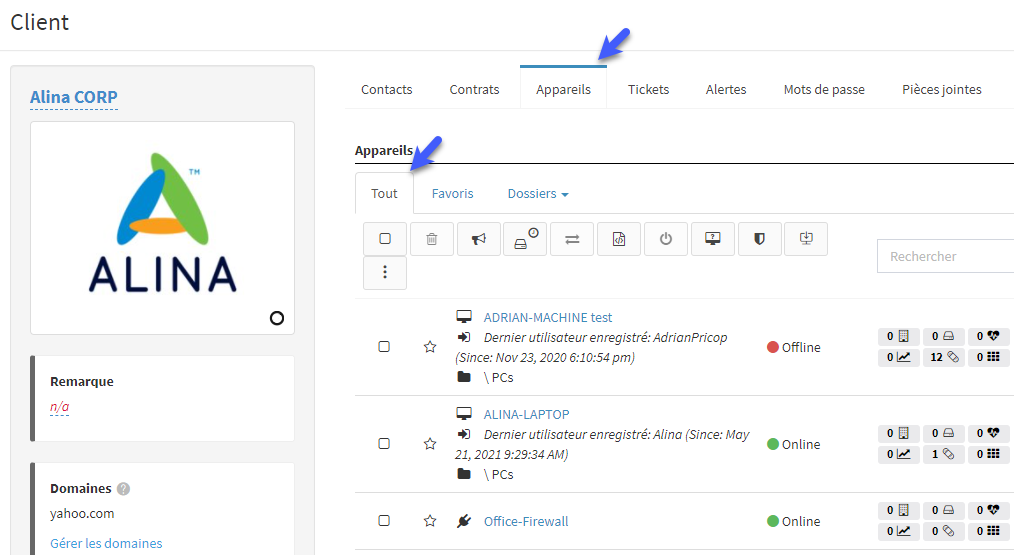Viewport: 1014px width, 555px height.
Task: Click the disk badge for ALINA-LAPTOP
Action: pos(944,433)
